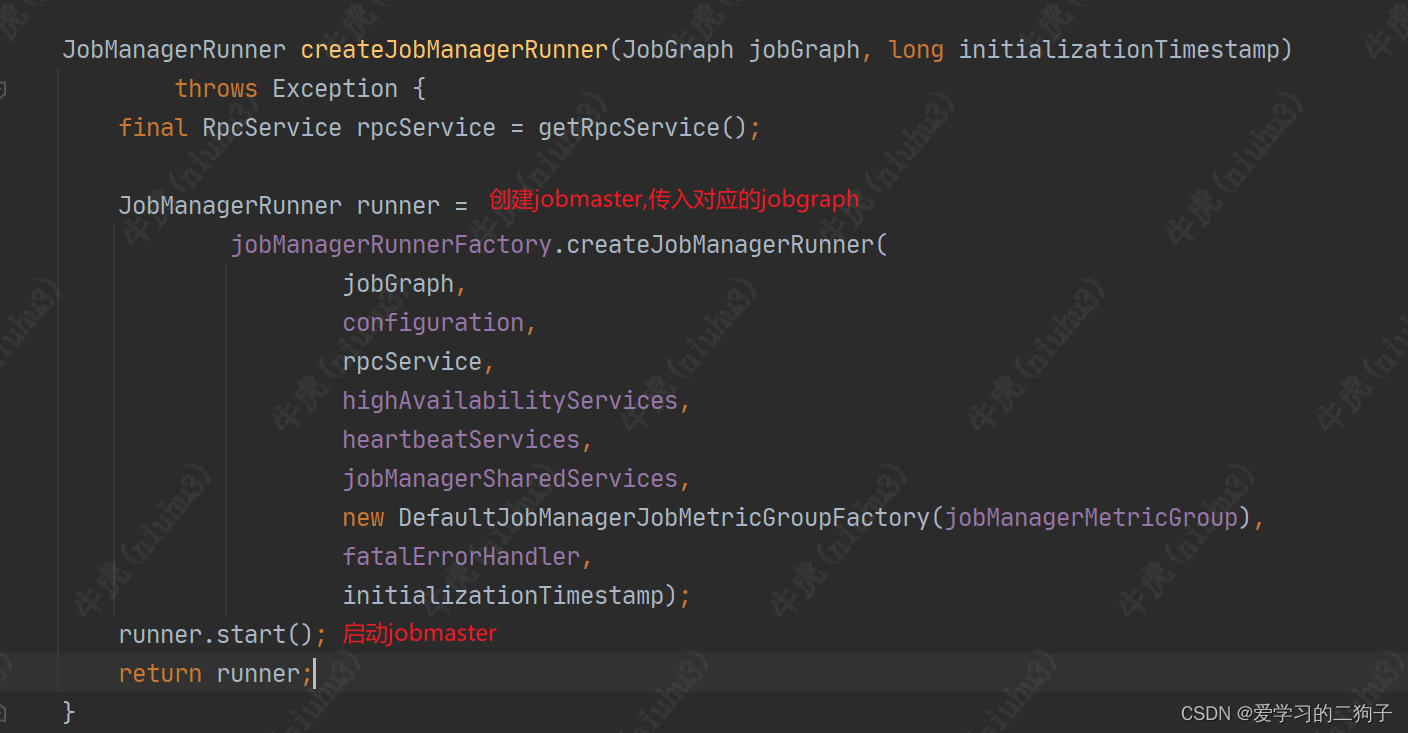Click the 'configuration' argument
The width and height of the screenshot is (1408, 733).
[x=432, y=322]
